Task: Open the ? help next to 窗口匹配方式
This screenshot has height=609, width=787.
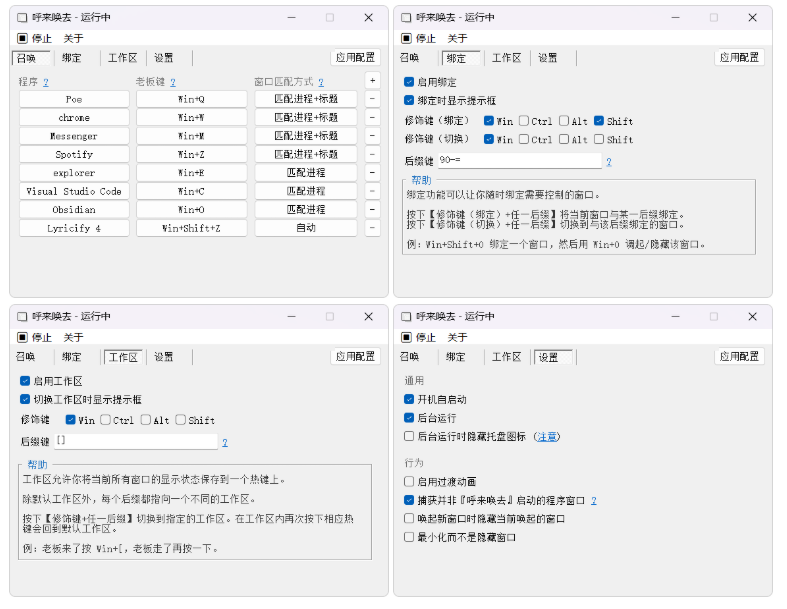Action: 320,82
